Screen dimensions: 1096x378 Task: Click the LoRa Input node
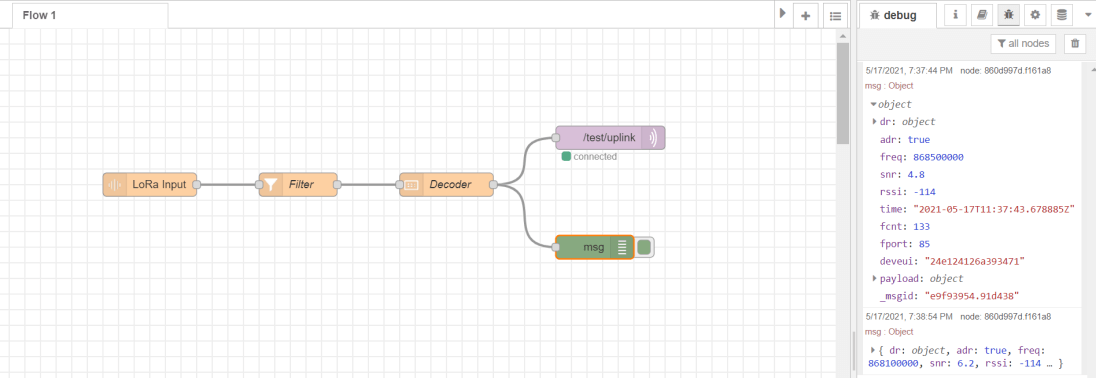(x=150, y=184)
